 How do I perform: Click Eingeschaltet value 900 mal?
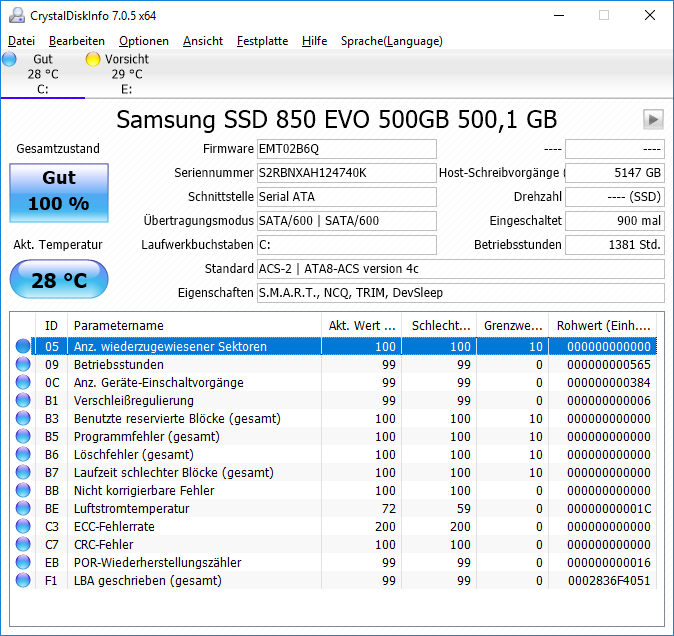[x=615, y=221]
